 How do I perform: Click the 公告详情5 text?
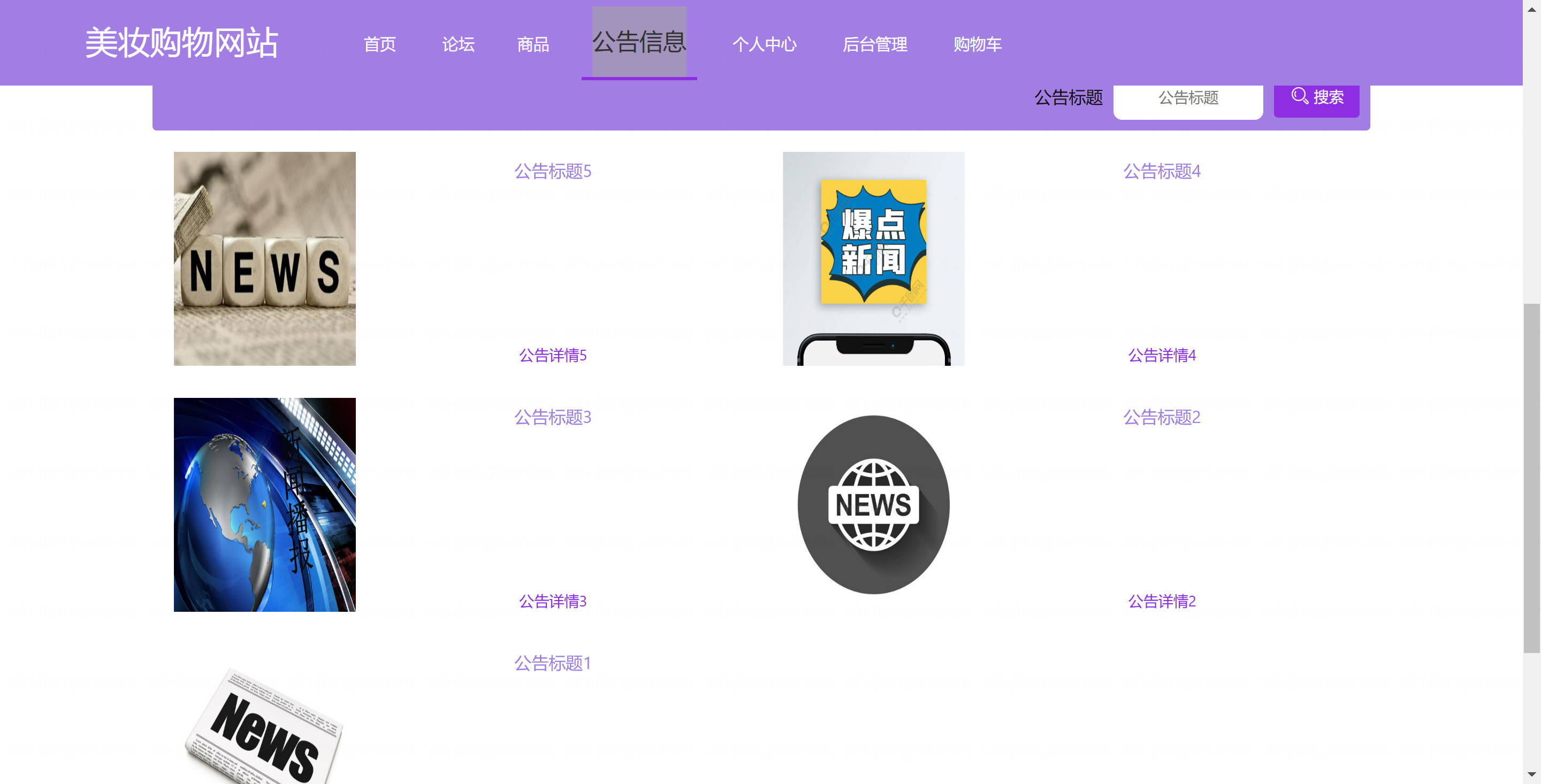(553, 355)
